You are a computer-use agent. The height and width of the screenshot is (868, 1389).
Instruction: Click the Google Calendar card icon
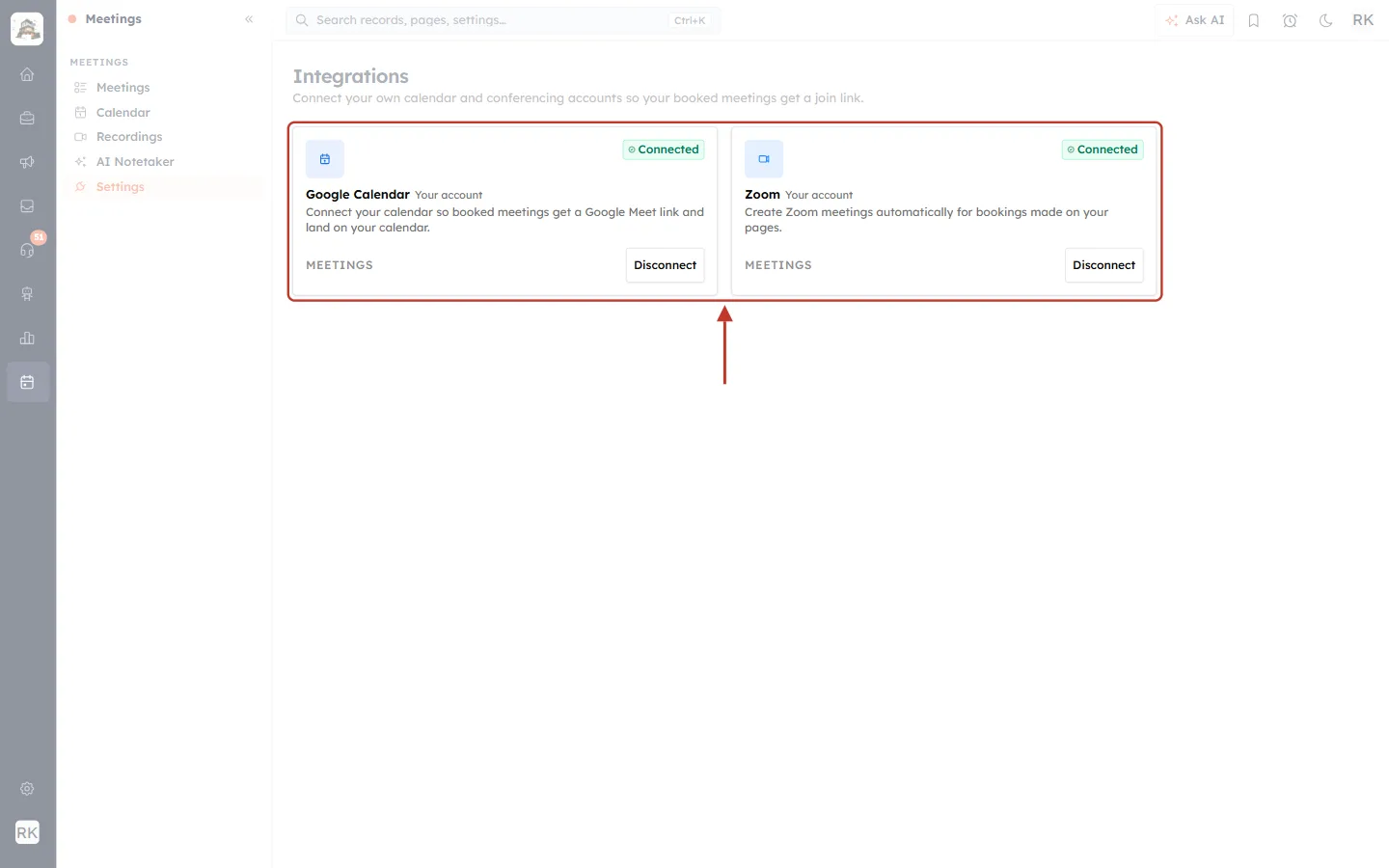point(325,159)
